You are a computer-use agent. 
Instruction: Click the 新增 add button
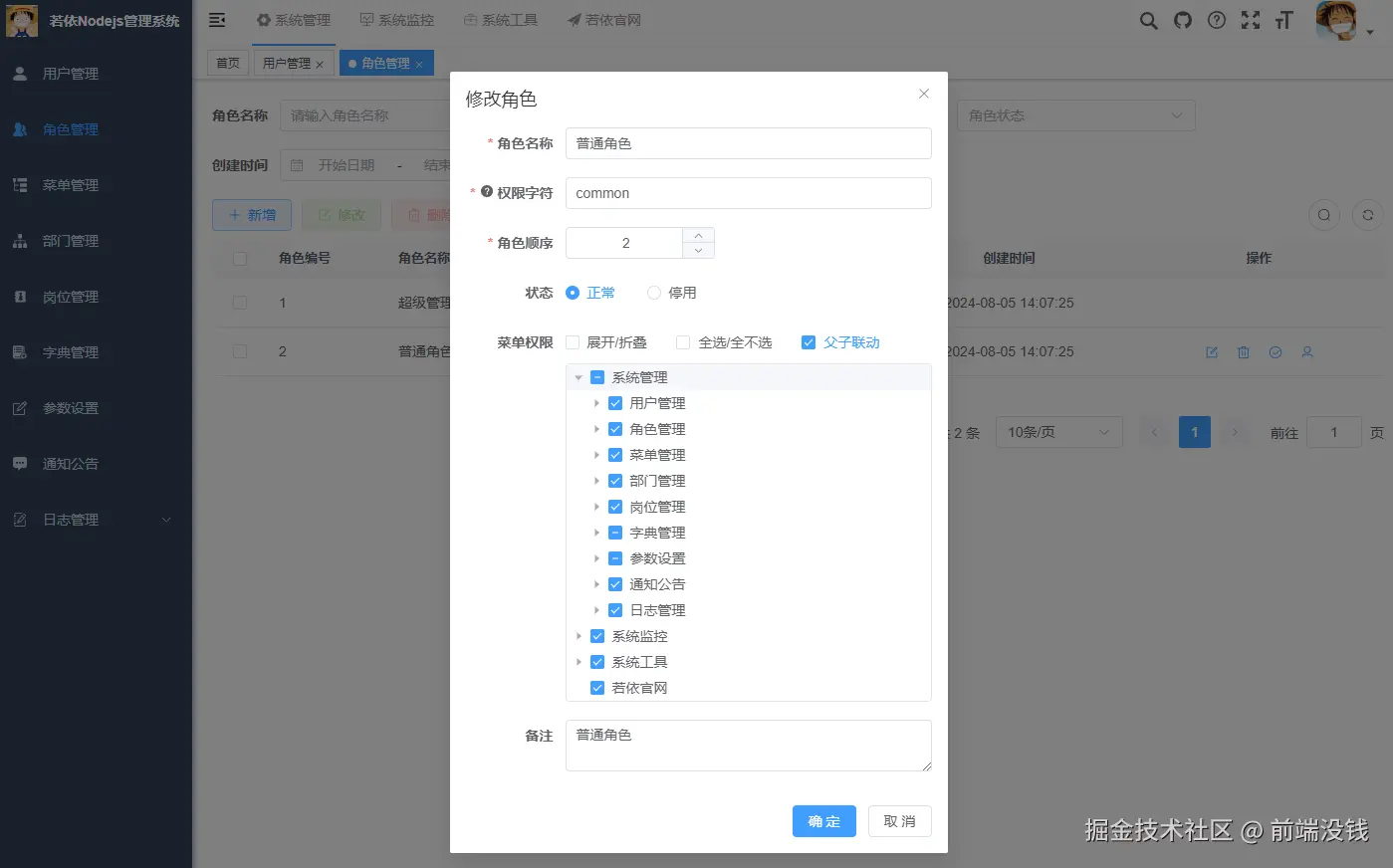252,215
